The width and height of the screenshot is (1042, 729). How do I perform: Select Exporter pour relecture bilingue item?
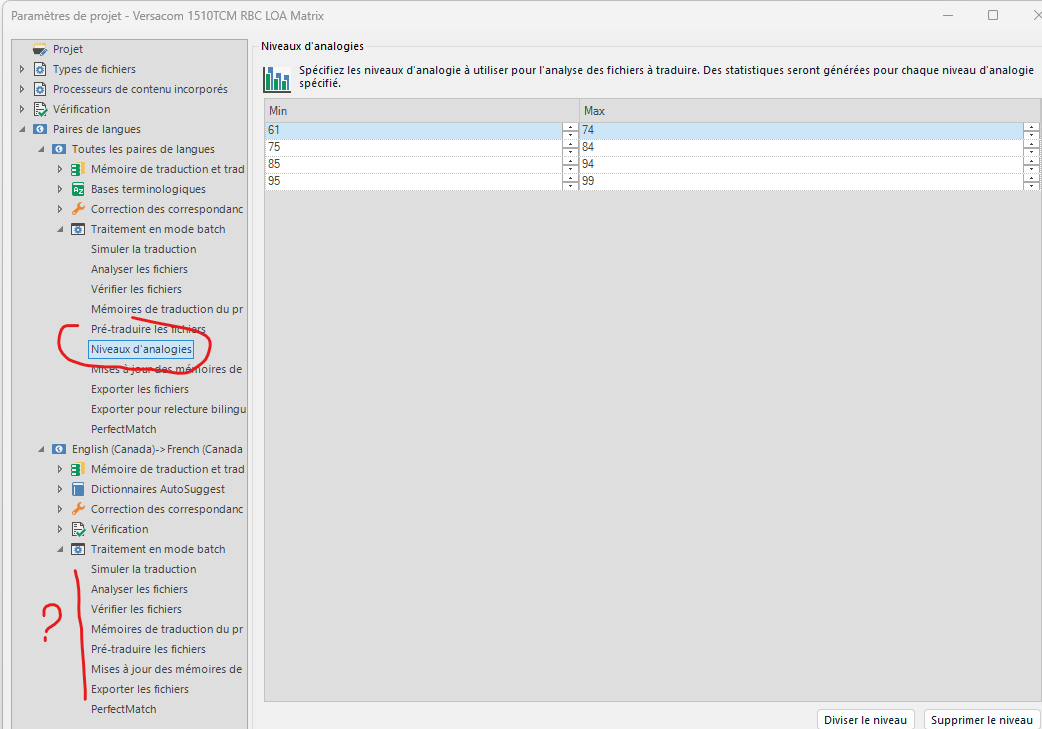pos(168,409)
